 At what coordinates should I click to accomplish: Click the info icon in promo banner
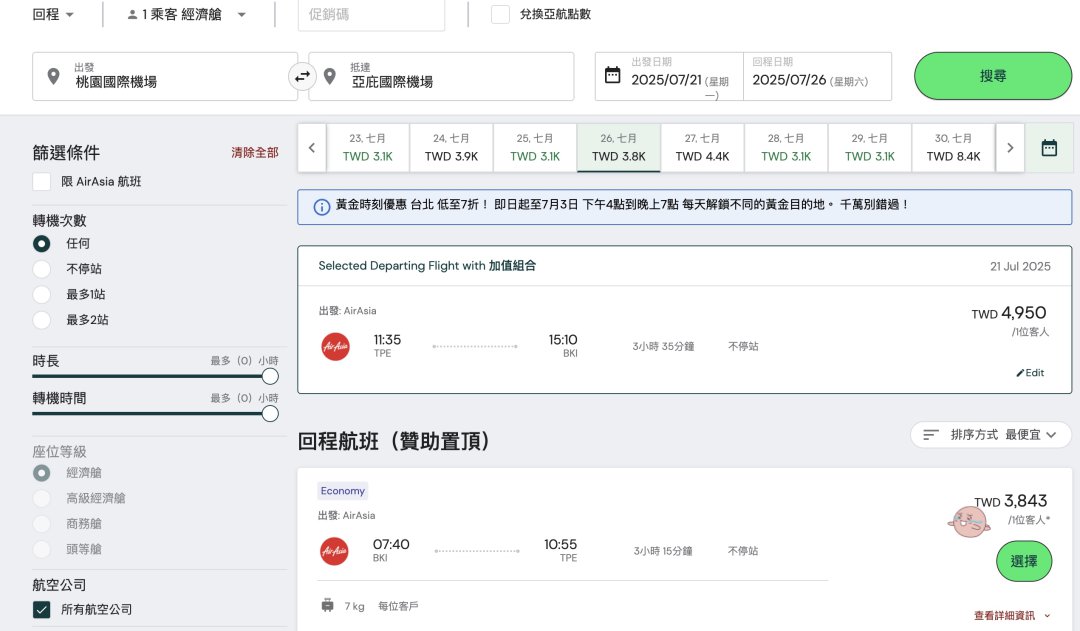pyautogui.click(x=322, y=207)
